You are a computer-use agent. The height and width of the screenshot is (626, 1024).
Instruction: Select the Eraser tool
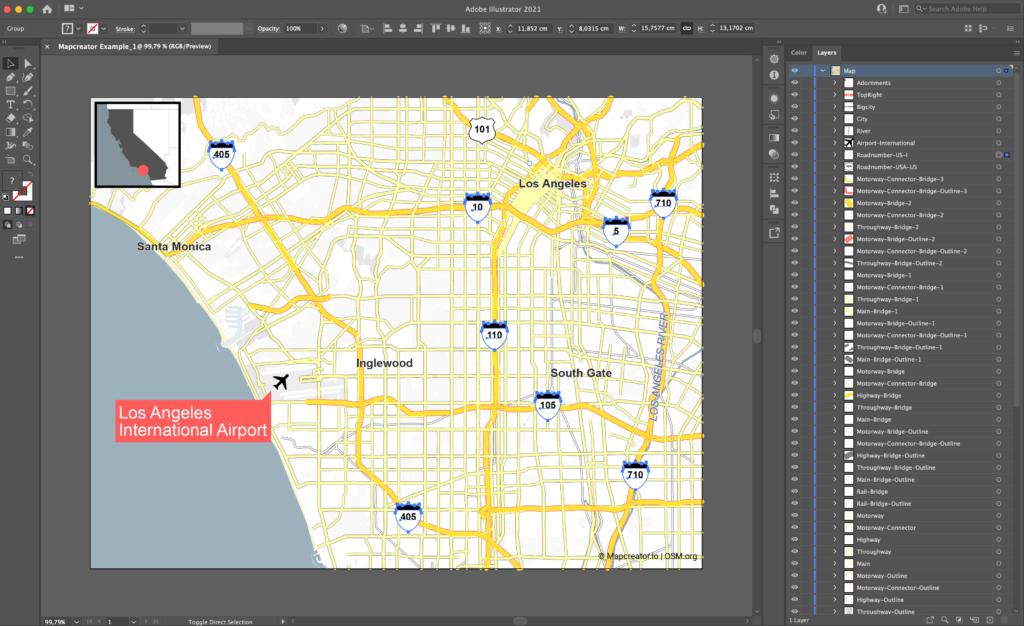coord(10,118)
